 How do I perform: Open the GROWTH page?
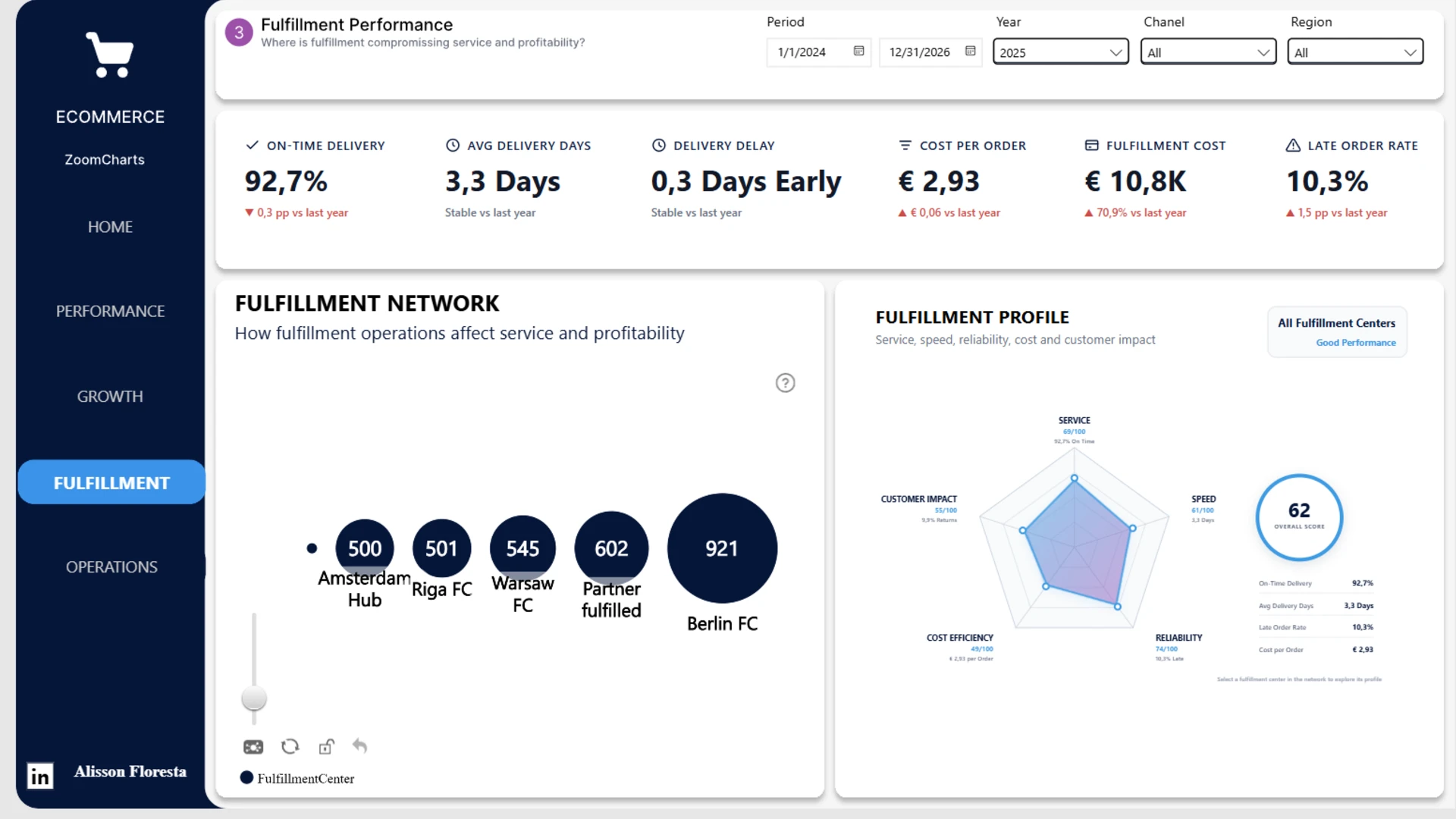110,396
